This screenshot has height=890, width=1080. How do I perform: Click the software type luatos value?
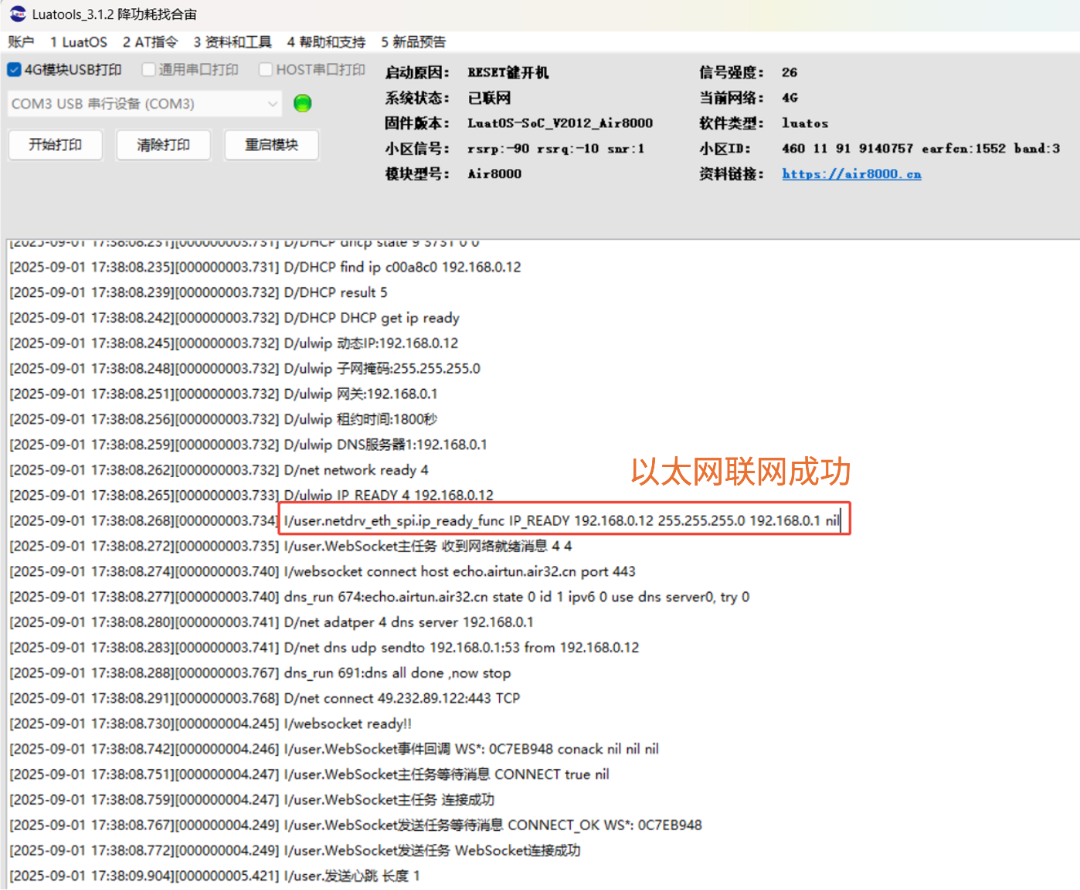click(x=804, y=123)
